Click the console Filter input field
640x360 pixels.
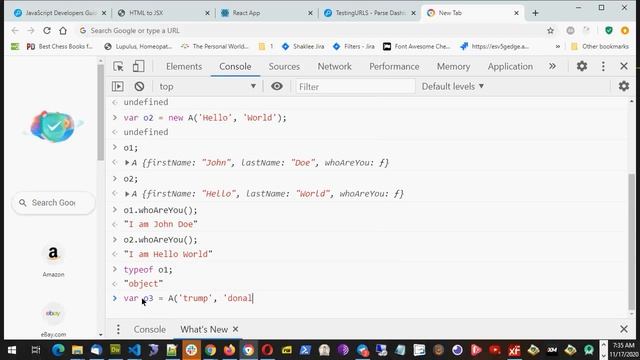coord(354,86)
